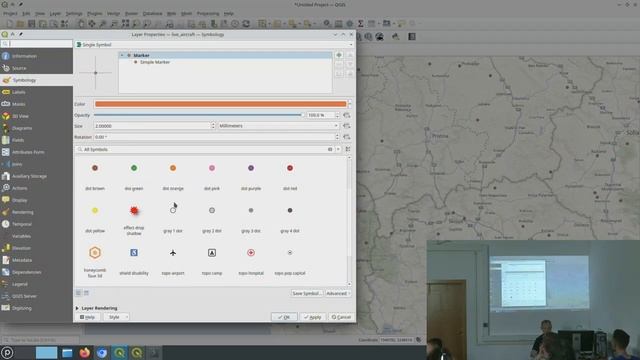Select the topo pop capital symbol

pyautogui.click(x=290, y=253)
